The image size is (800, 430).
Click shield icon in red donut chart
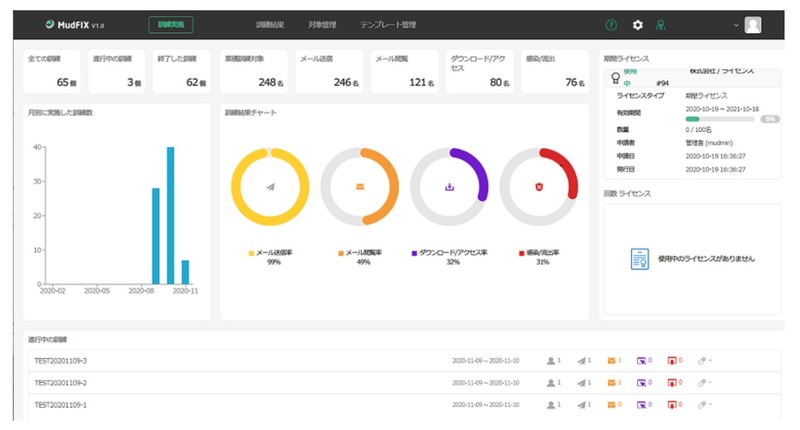(540, 186)
